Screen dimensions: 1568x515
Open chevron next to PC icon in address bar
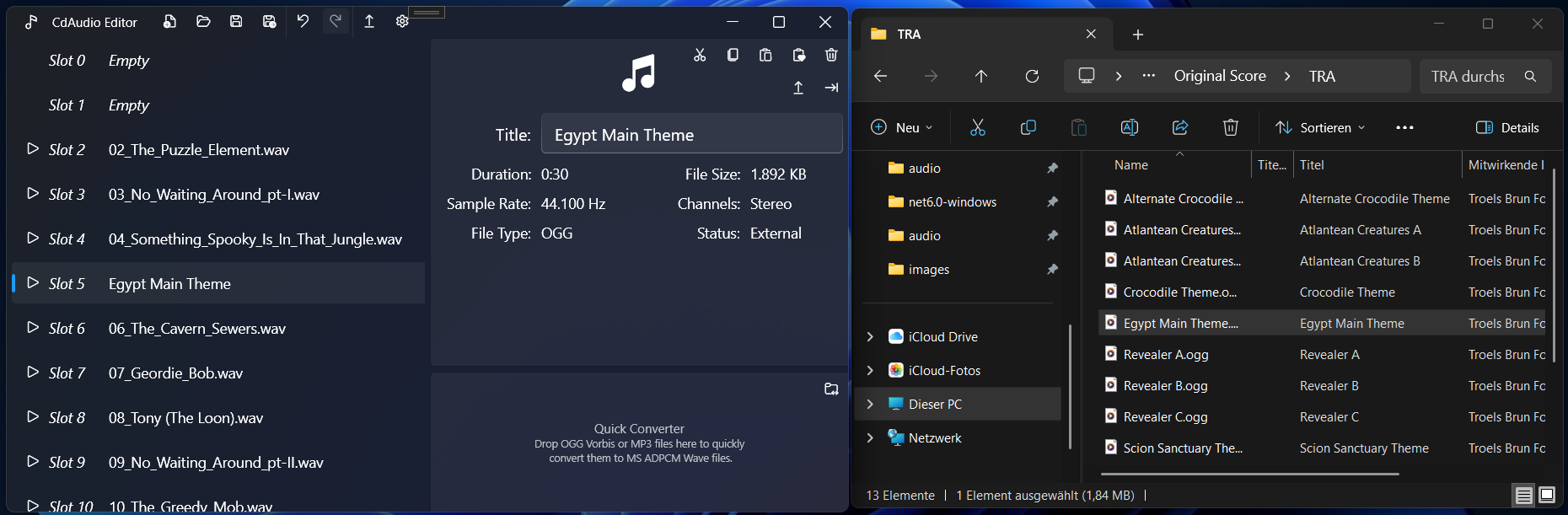[x=1119, y=76]
